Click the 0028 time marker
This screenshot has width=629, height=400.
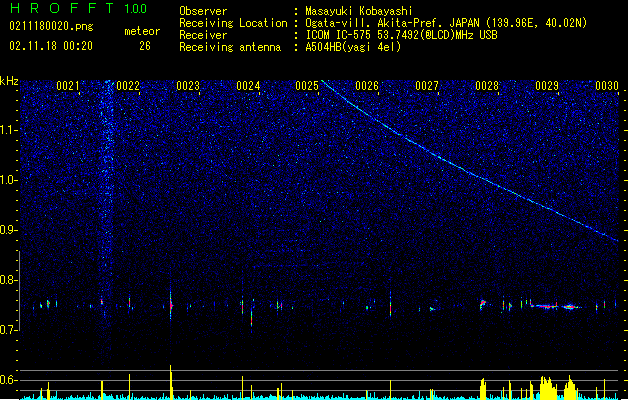pyautogui.click(x=487, y=86)
